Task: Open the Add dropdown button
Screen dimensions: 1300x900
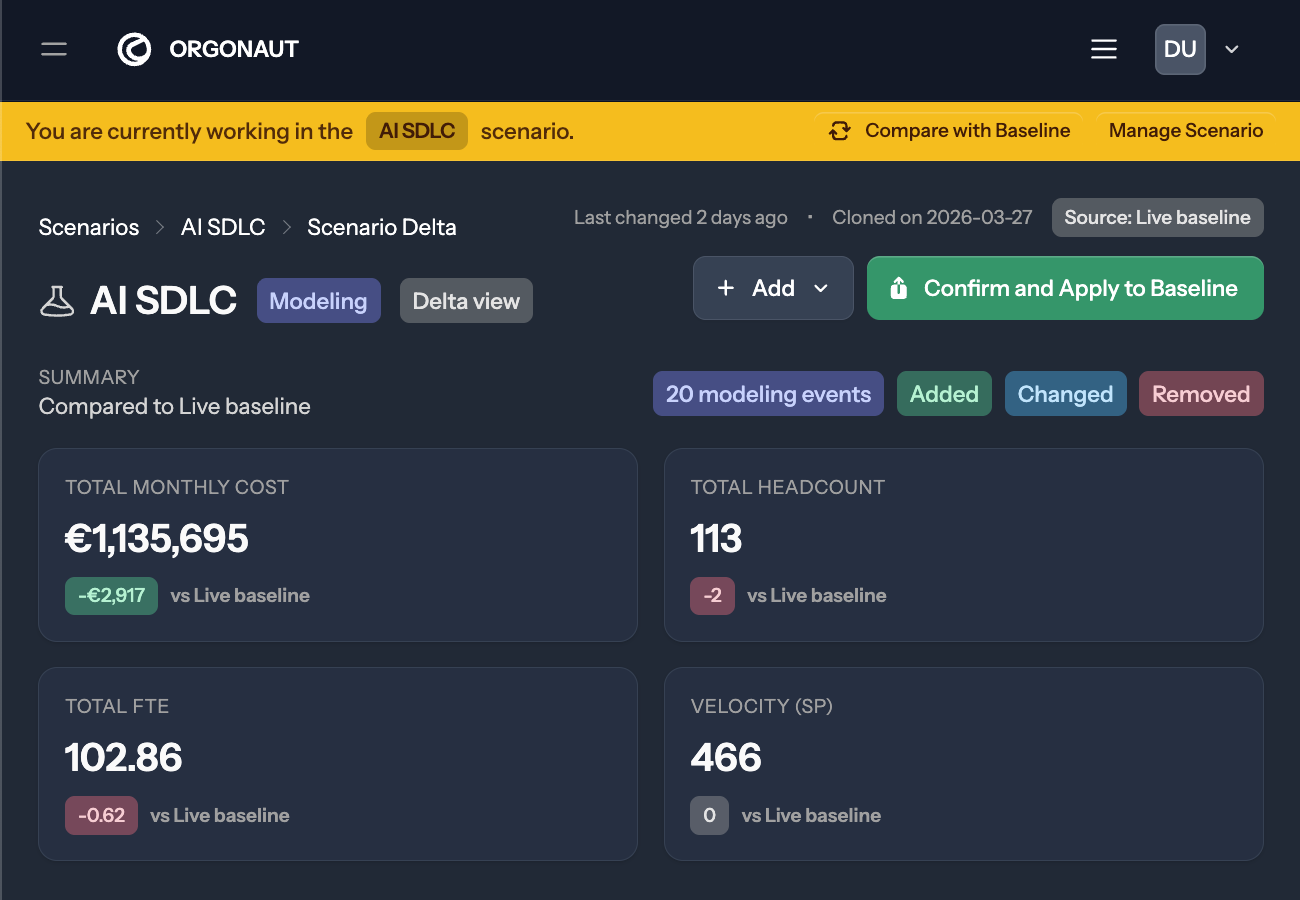Action: 773,288
